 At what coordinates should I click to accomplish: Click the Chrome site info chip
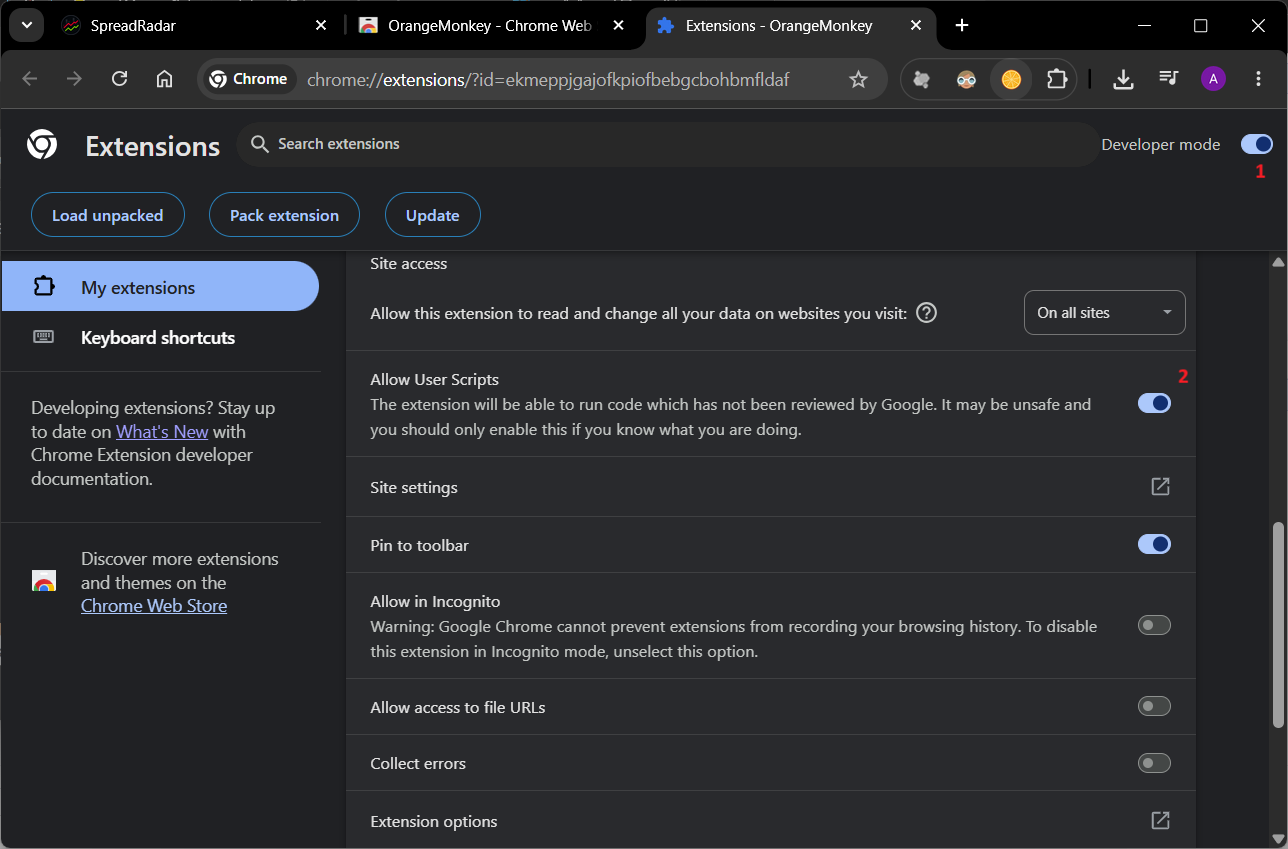248,79
